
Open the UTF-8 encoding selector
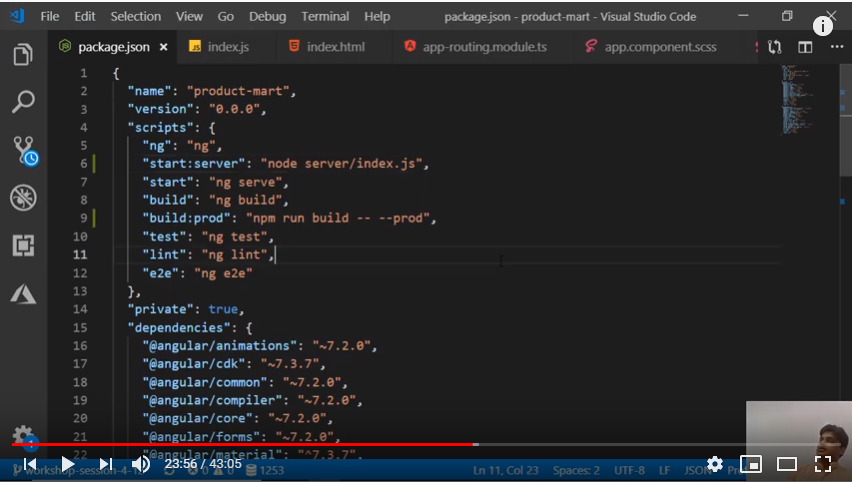[629, 470]
